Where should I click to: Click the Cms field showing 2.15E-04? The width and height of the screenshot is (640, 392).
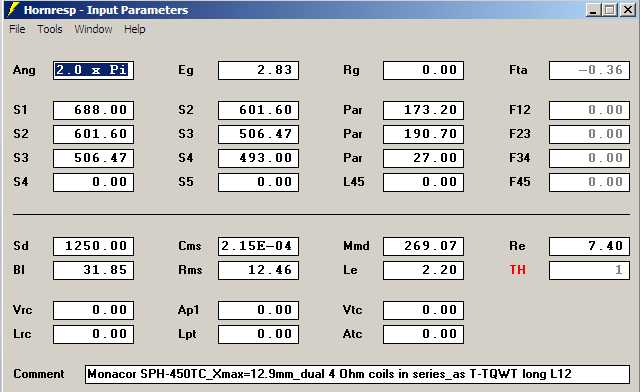click(x=258, y=246)
